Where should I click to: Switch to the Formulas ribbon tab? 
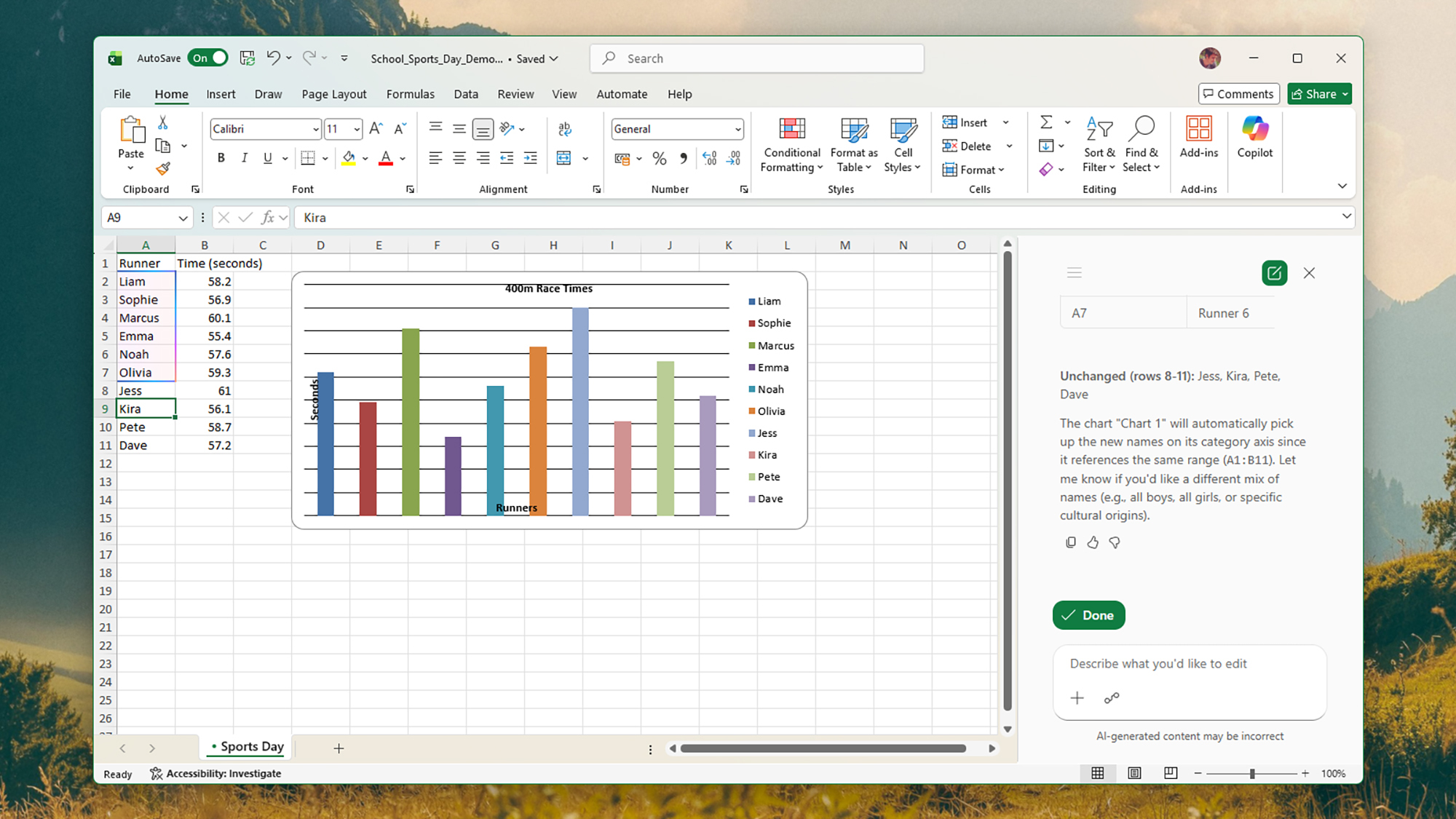tap(410, 94)
